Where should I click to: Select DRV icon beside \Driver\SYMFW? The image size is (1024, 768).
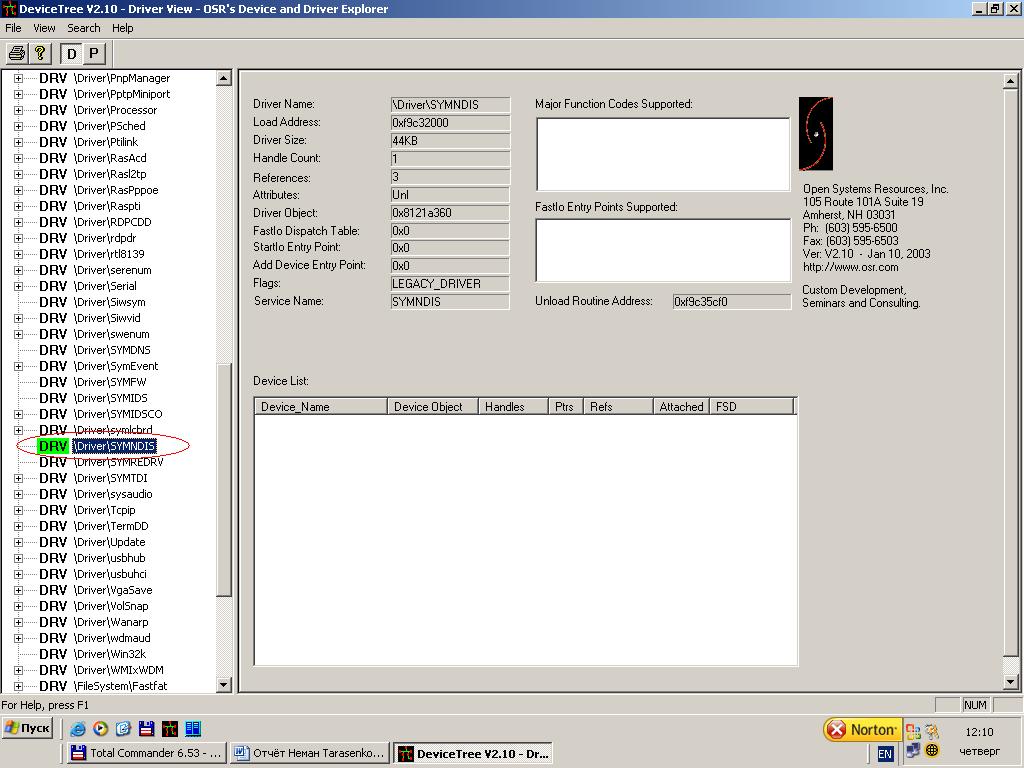53,382
